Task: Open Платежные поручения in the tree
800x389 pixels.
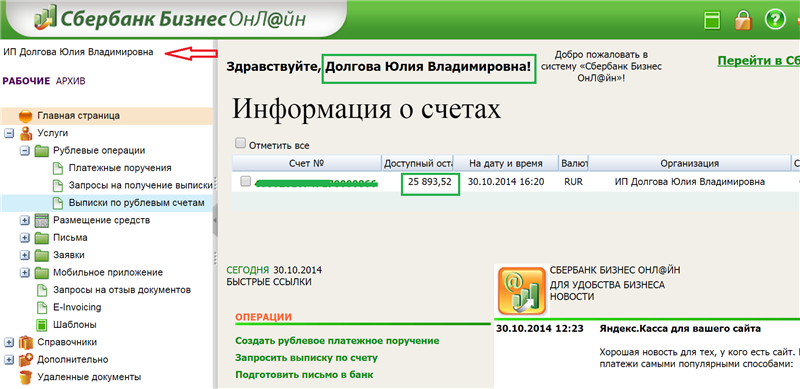Action: pos(120,168)
